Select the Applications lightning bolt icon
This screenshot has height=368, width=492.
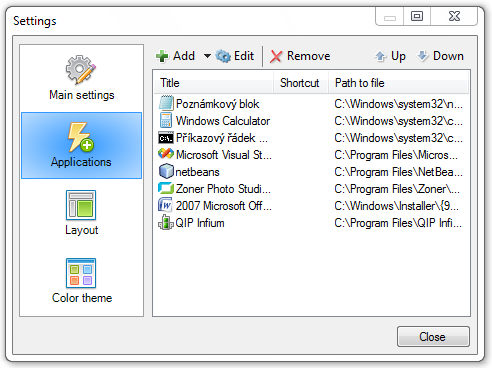pyautogui.click(x=81, y=137)
